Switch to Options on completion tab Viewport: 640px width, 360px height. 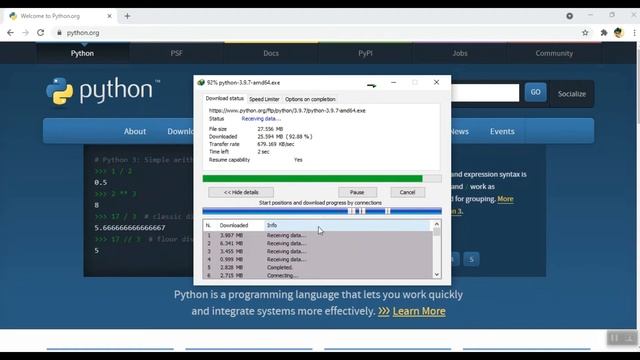point(310,99)
